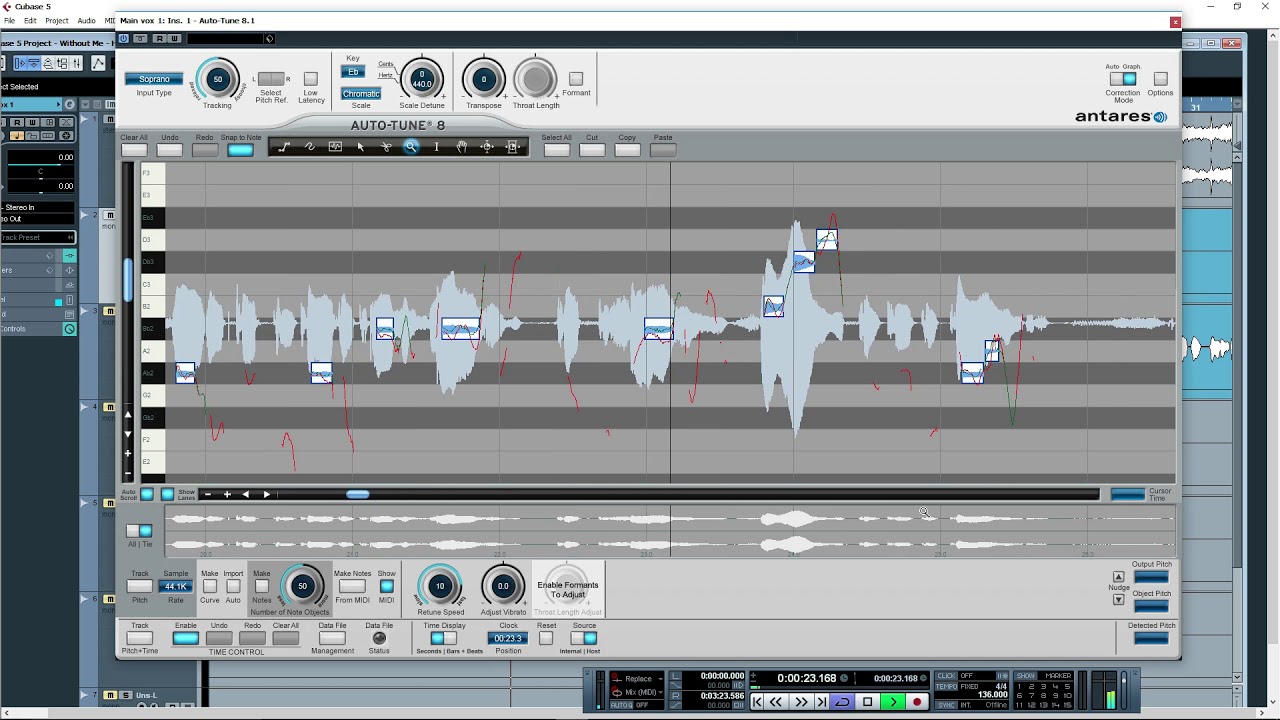Viewport: 1280px width, 720px height.
Task: Nudge pitch down with the down arrow
Action: [x=1119, y=599]
